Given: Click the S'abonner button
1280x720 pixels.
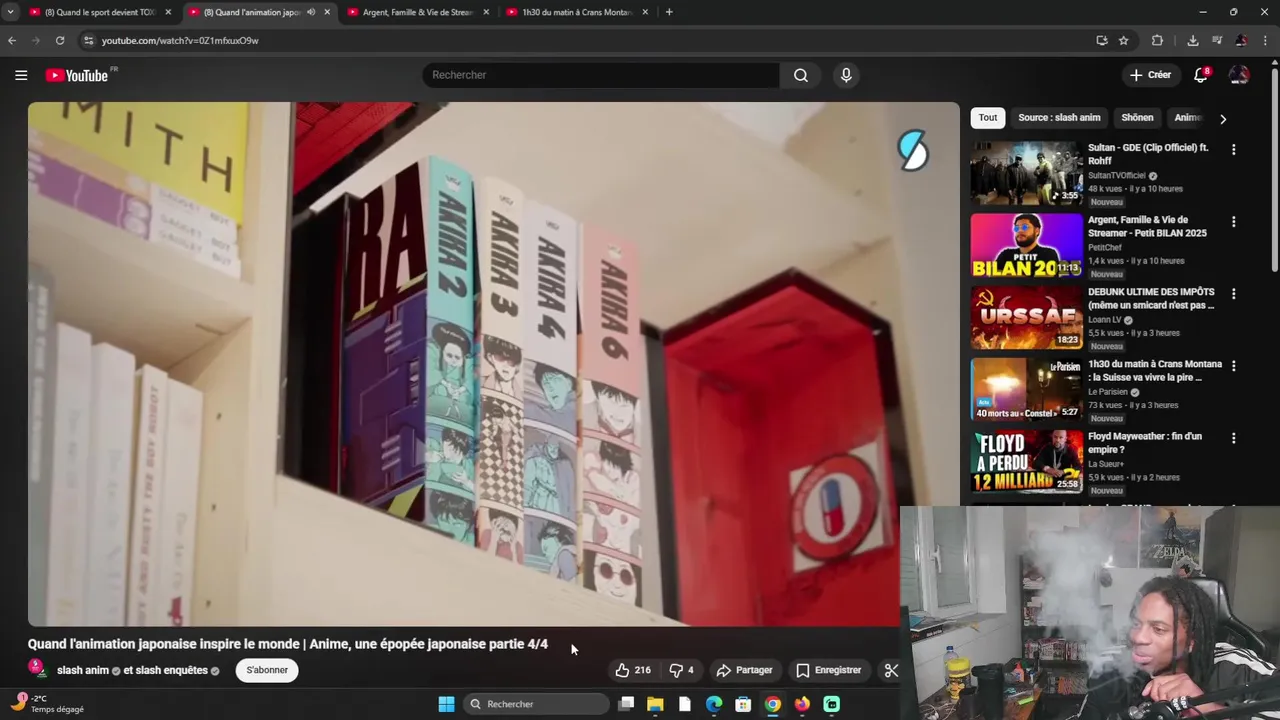Looking at the screenshot, I should click(267, 670).
